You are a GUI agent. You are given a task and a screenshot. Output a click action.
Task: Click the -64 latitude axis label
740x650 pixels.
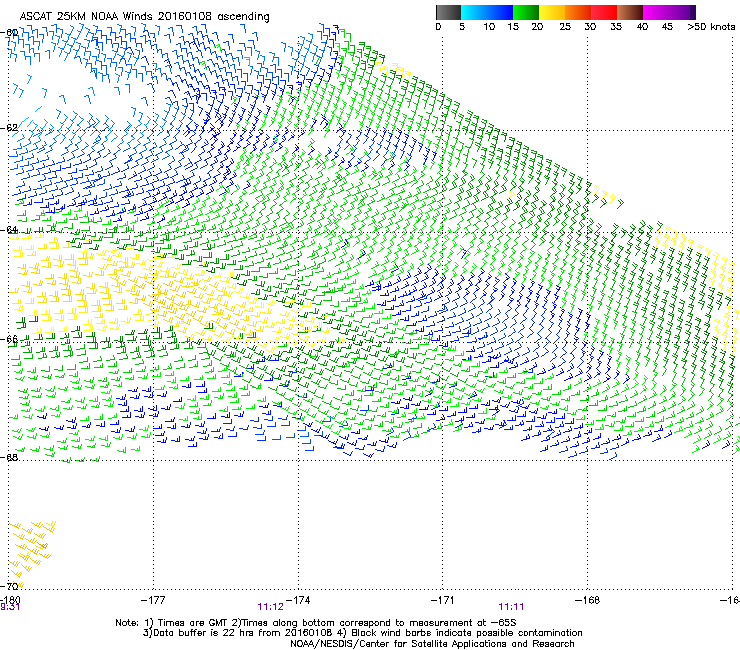tap(10, 230)
